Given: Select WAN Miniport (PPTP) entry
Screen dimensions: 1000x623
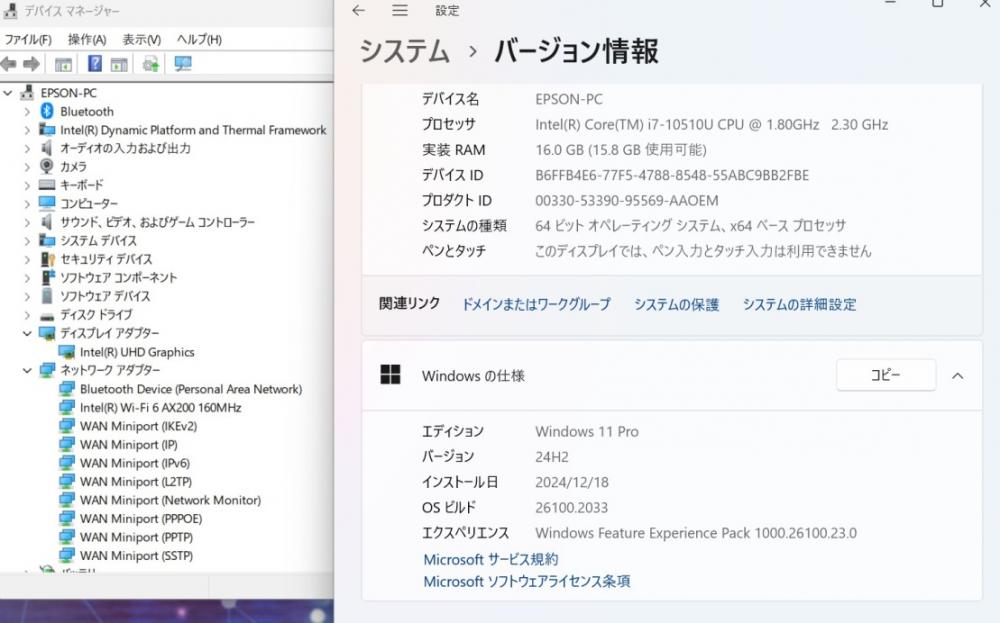Looking at the screenshot, I should click(136, 537).
